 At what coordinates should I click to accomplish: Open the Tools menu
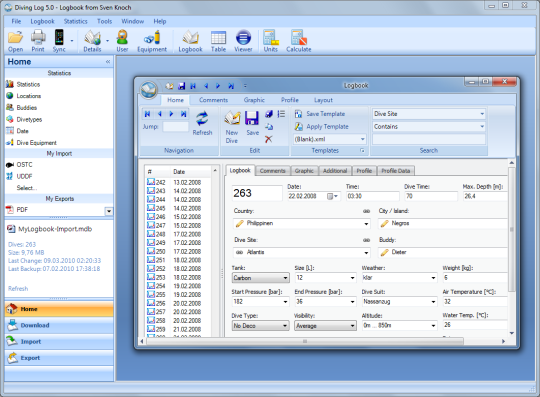pos(104,21)
